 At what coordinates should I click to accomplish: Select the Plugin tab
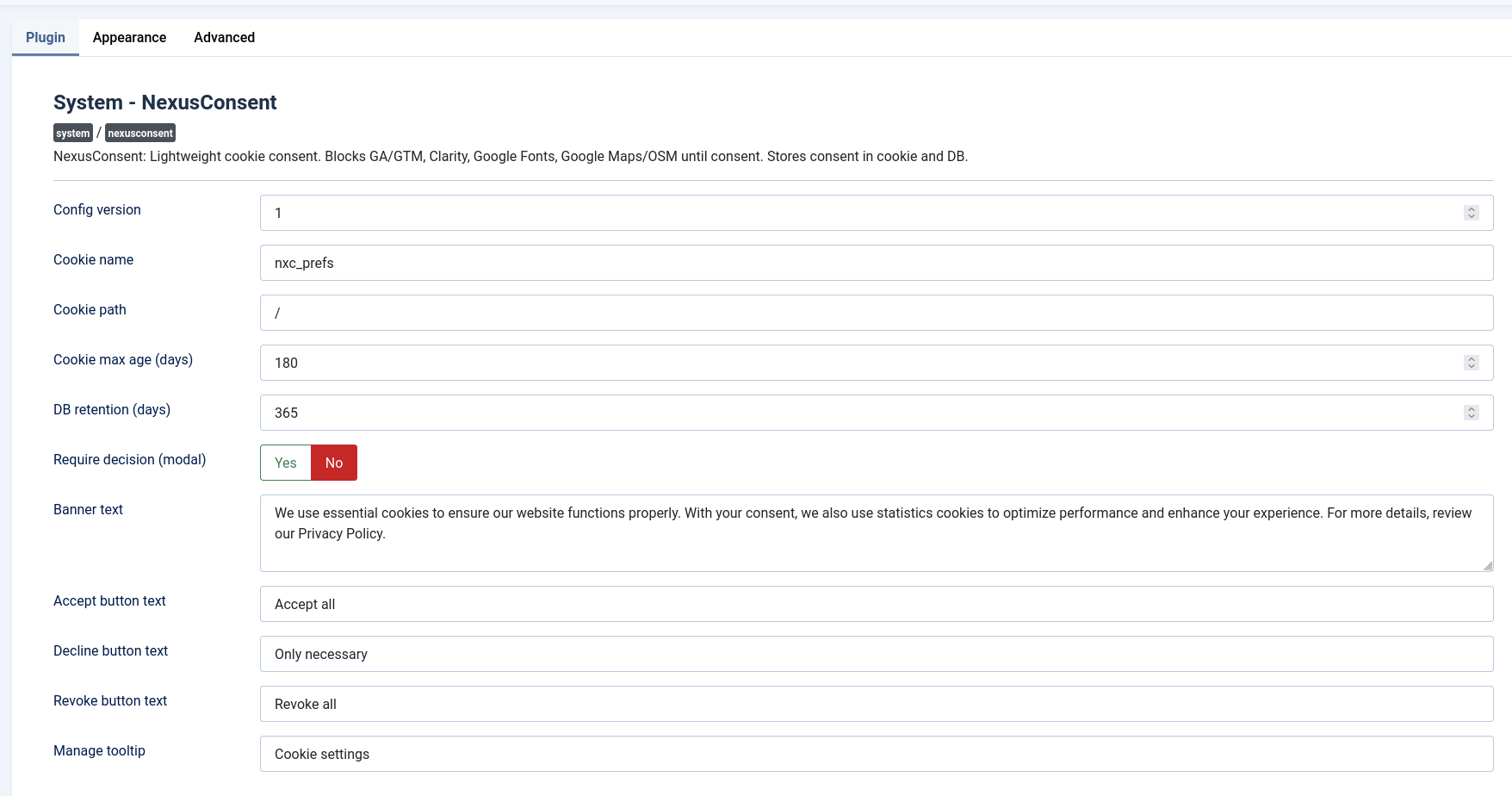pyautogui.click(x=46, y=37)
